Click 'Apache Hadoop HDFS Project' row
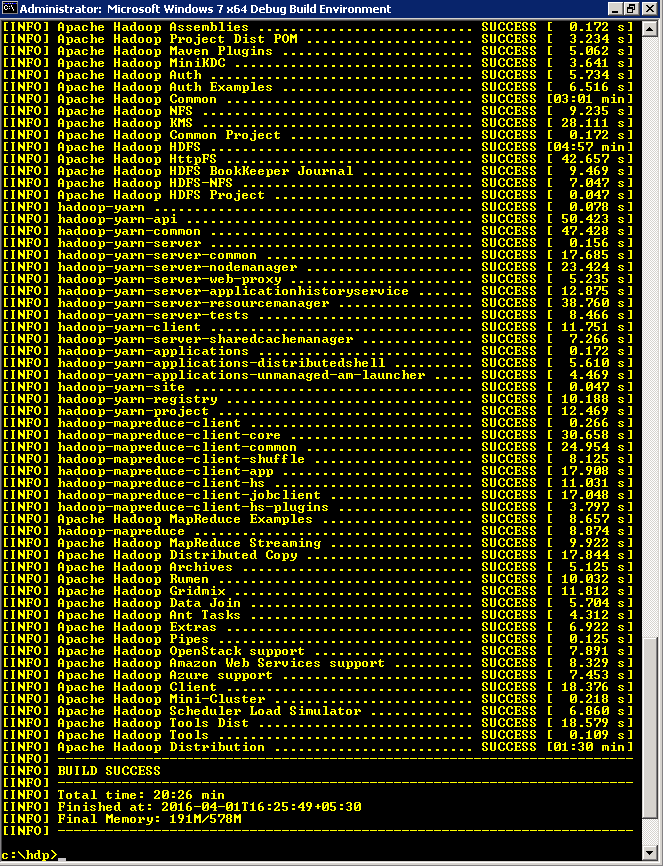Screen dimensions: 663x866 tap(318, 196)
